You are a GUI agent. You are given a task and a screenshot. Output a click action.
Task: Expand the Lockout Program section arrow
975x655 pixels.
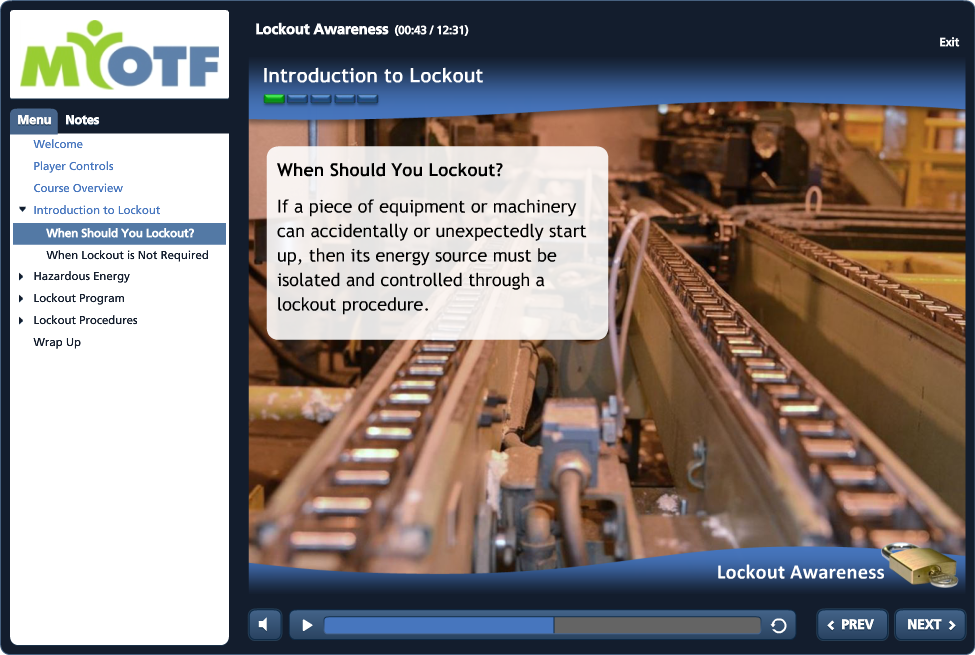[21, 299]
